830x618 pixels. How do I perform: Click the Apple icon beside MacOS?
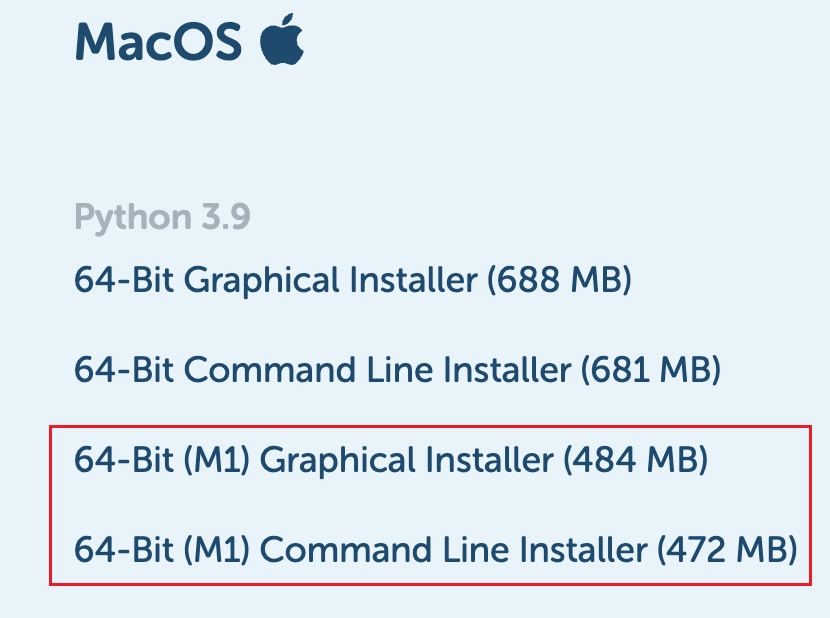point(281,41)
